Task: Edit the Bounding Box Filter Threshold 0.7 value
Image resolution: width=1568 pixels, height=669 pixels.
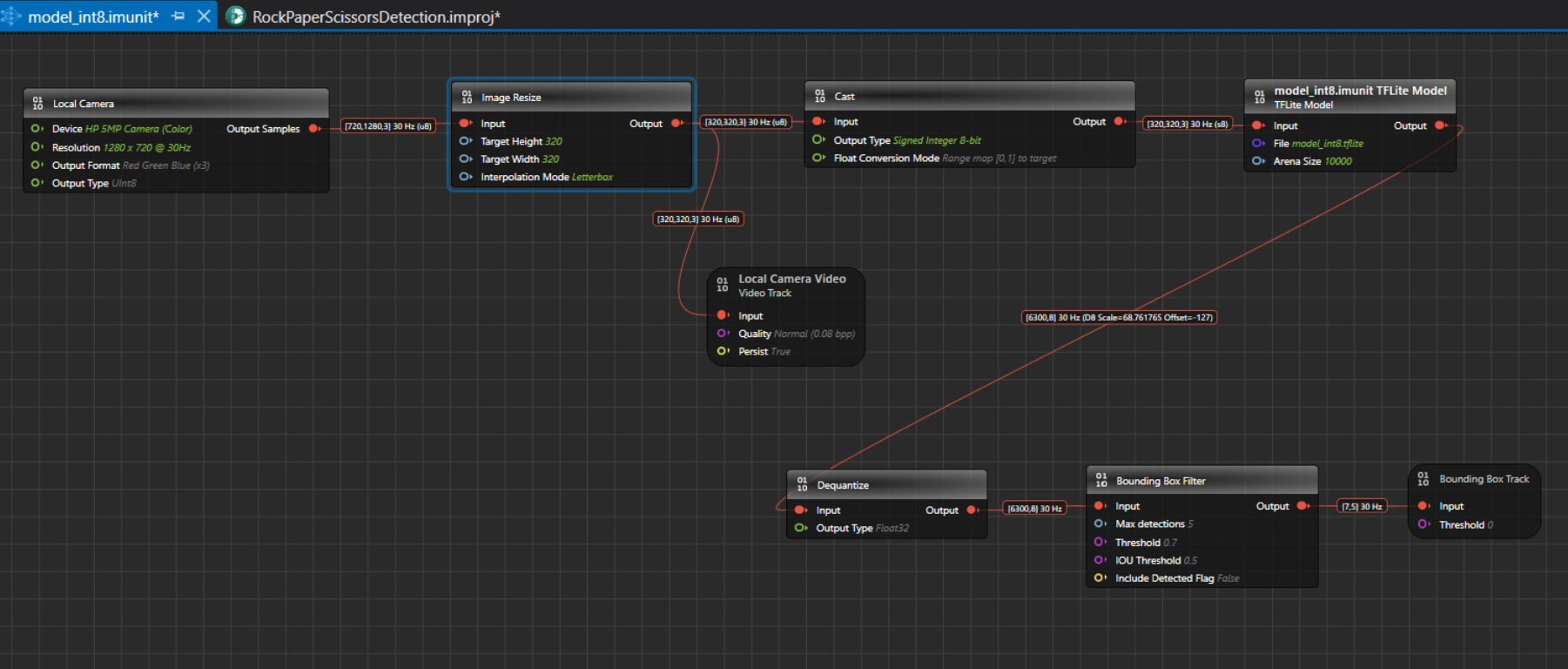Action: click(1169, 543)
